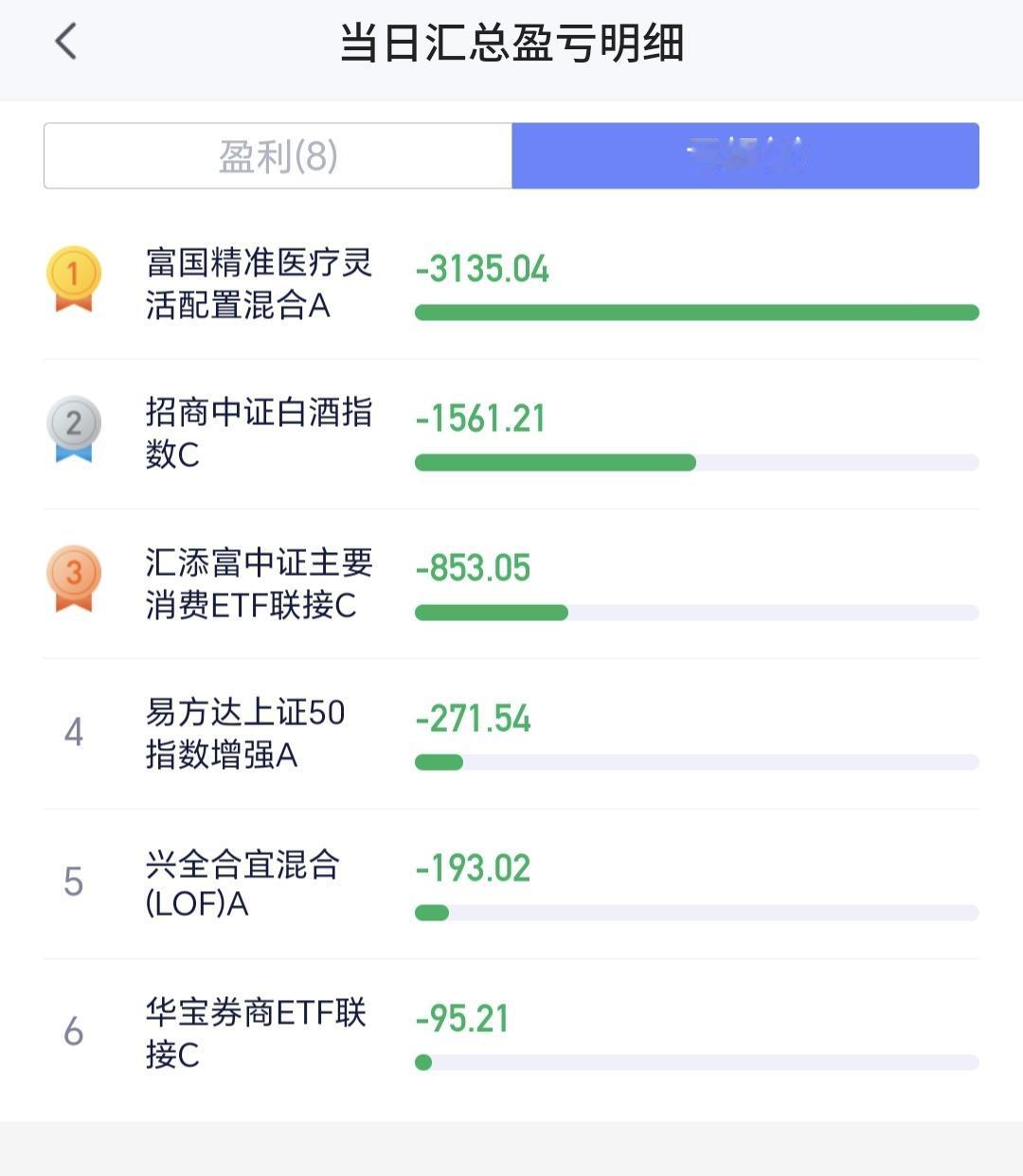Click the gold first-place medal icon
Viewport: 1023px width, 1176px height.
(x=74, y=279)
